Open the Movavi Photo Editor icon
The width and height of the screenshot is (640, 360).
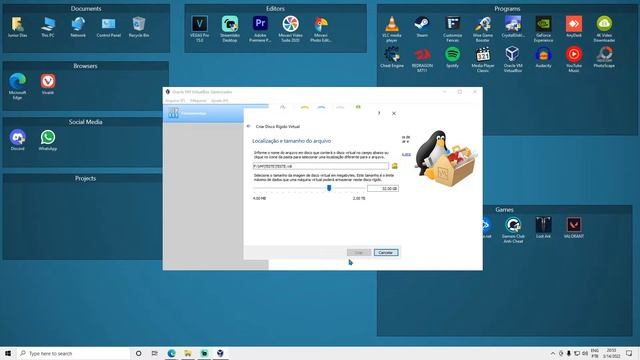[321, 29]
